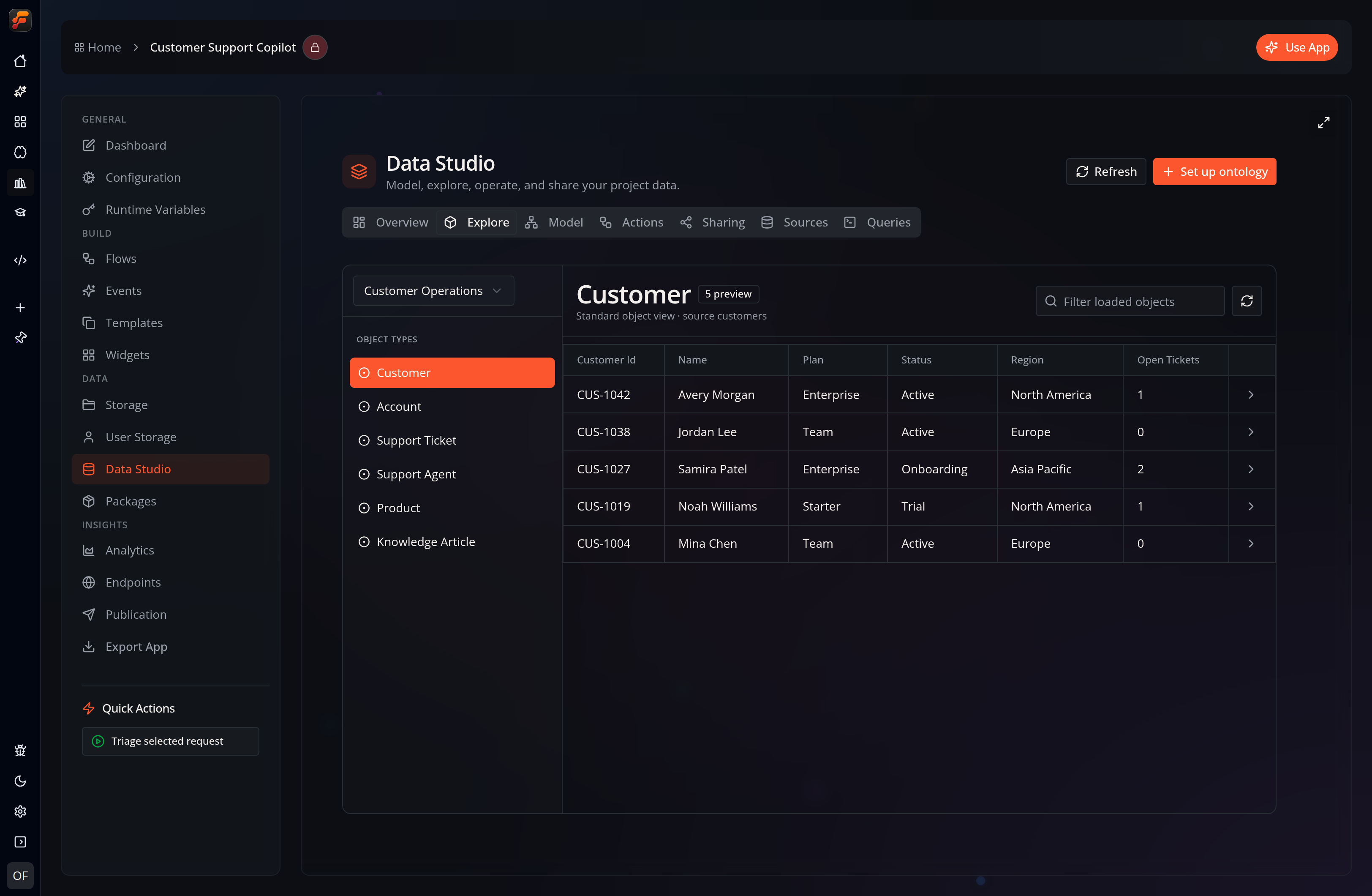This screenshot has height=896, width=1372.
Task: Switch to the Overview tab
Action: (x=391, y=223)
